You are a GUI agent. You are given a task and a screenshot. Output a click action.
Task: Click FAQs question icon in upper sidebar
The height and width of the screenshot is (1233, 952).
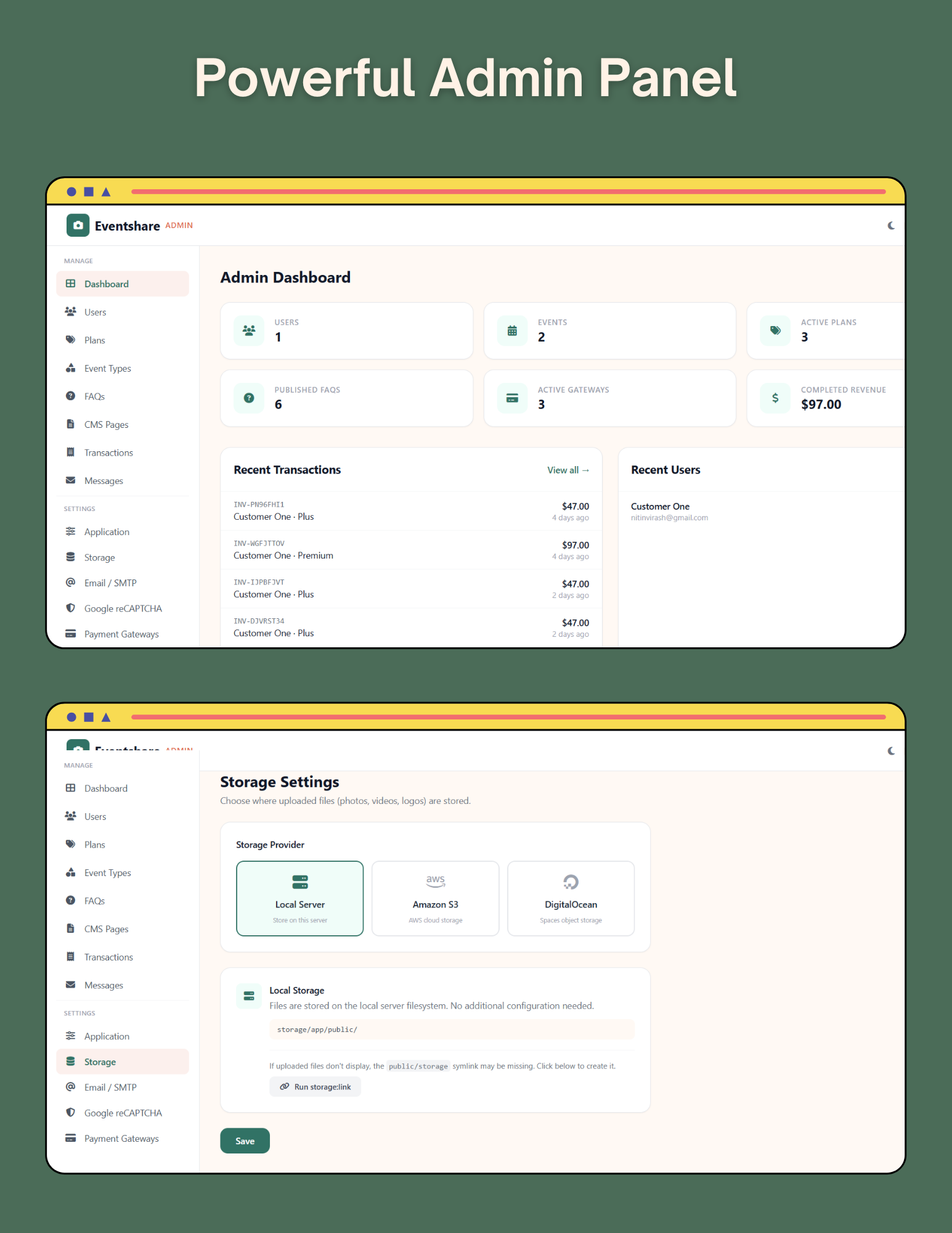tap(71, 396)
